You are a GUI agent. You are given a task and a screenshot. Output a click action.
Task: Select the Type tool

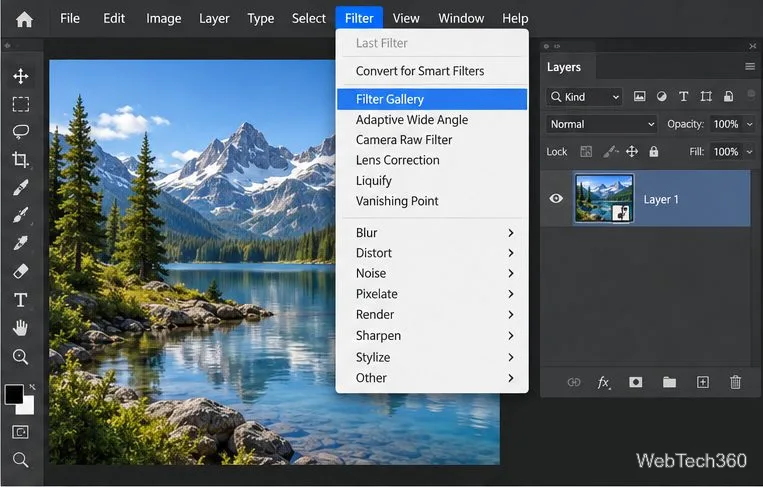[x=20, y=300]
